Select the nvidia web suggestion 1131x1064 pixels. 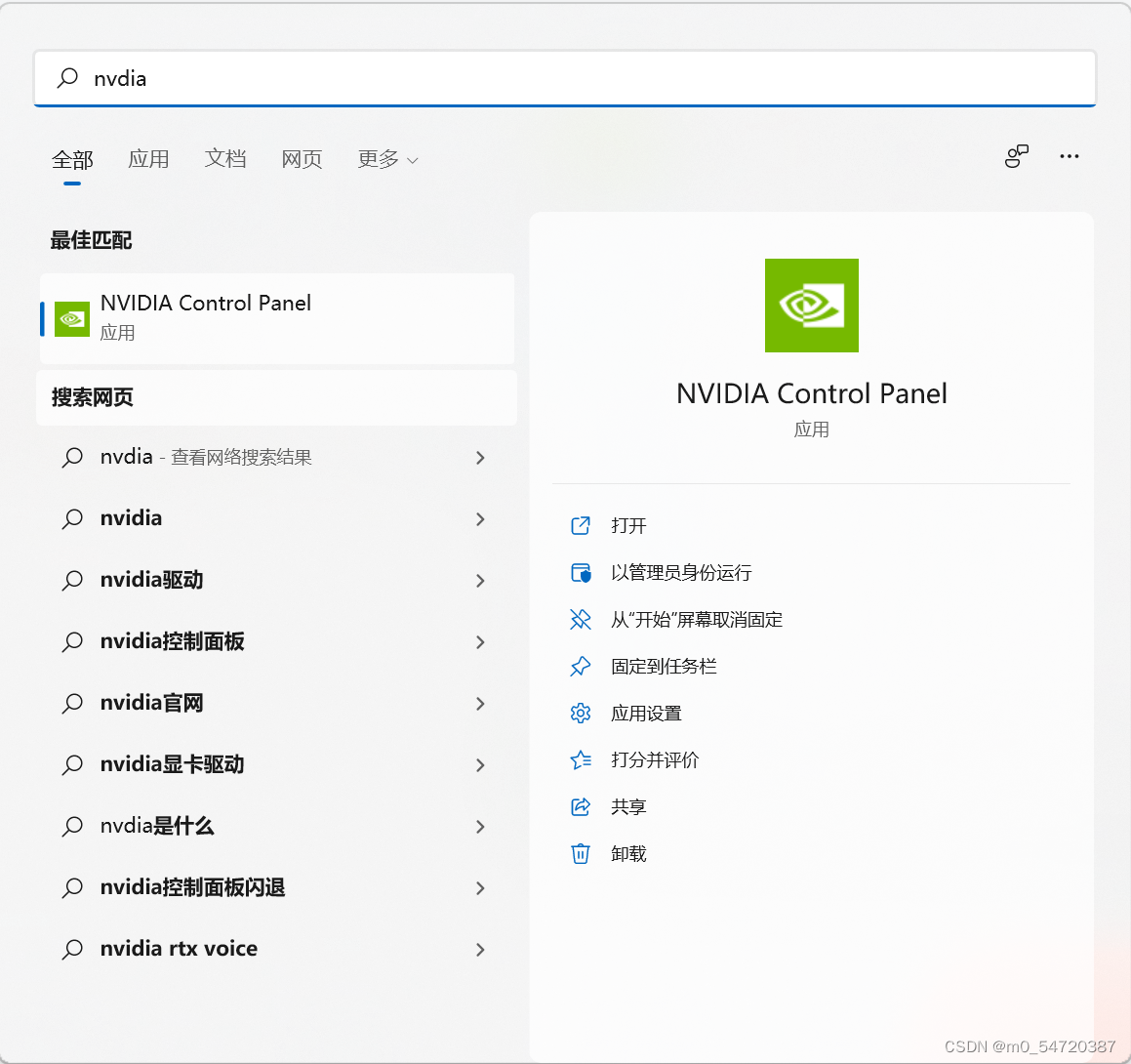tap(278, 518)
